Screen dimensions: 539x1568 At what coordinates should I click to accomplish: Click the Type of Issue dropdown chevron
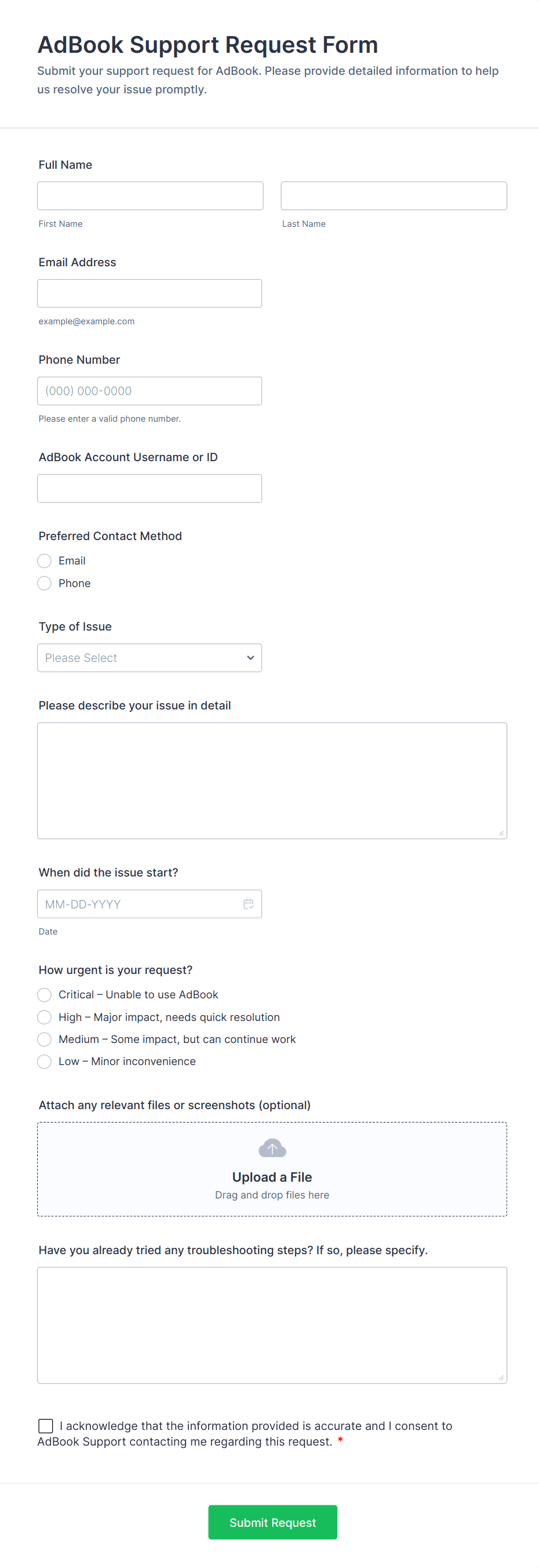(x=250, y=658)
